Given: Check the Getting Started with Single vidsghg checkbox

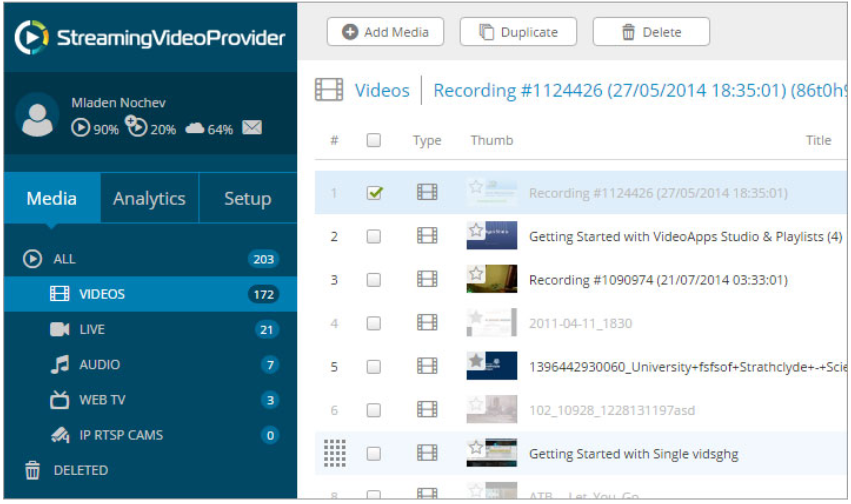Looking at the screenshot, I should (373, 453).
